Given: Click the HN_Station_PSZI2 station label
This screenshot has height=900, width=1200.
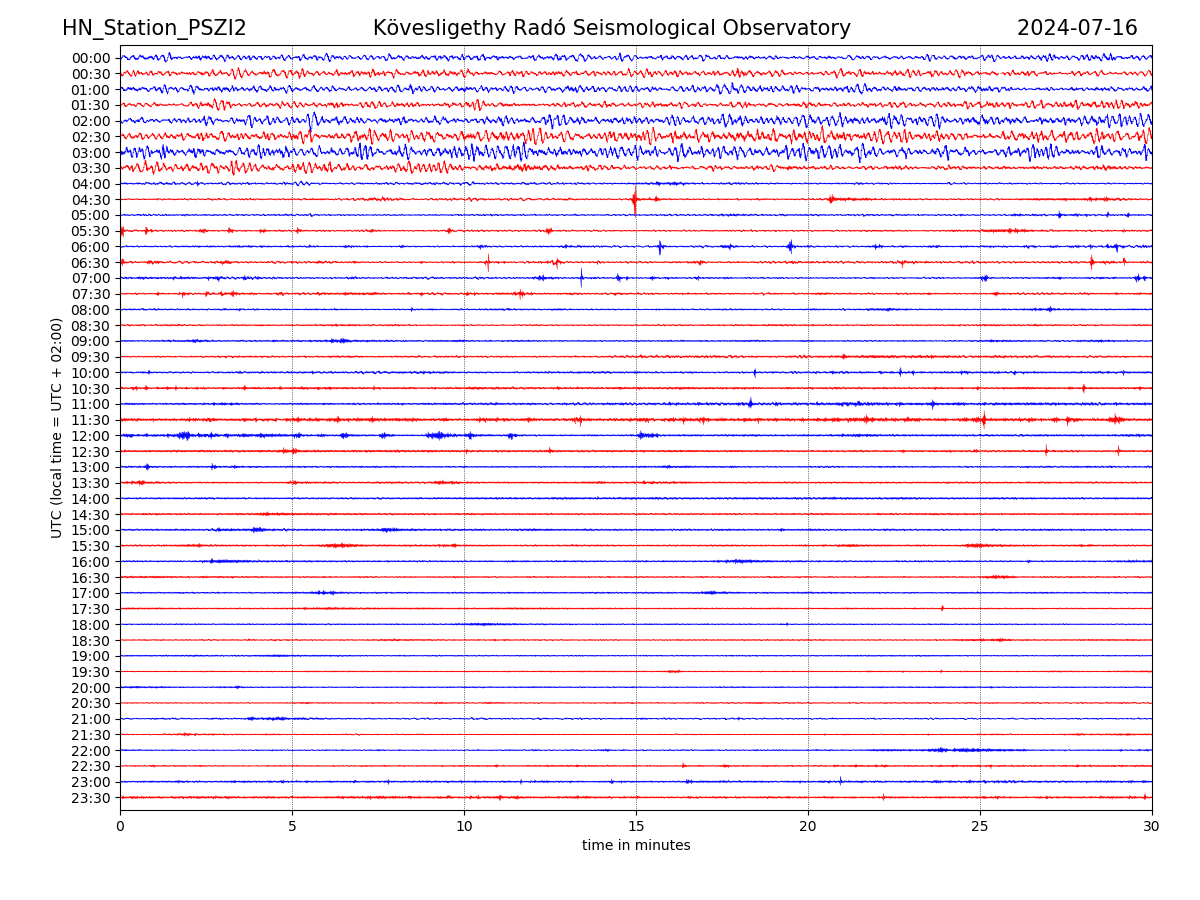Looking at the screenshot, I should tap(154, 28).
